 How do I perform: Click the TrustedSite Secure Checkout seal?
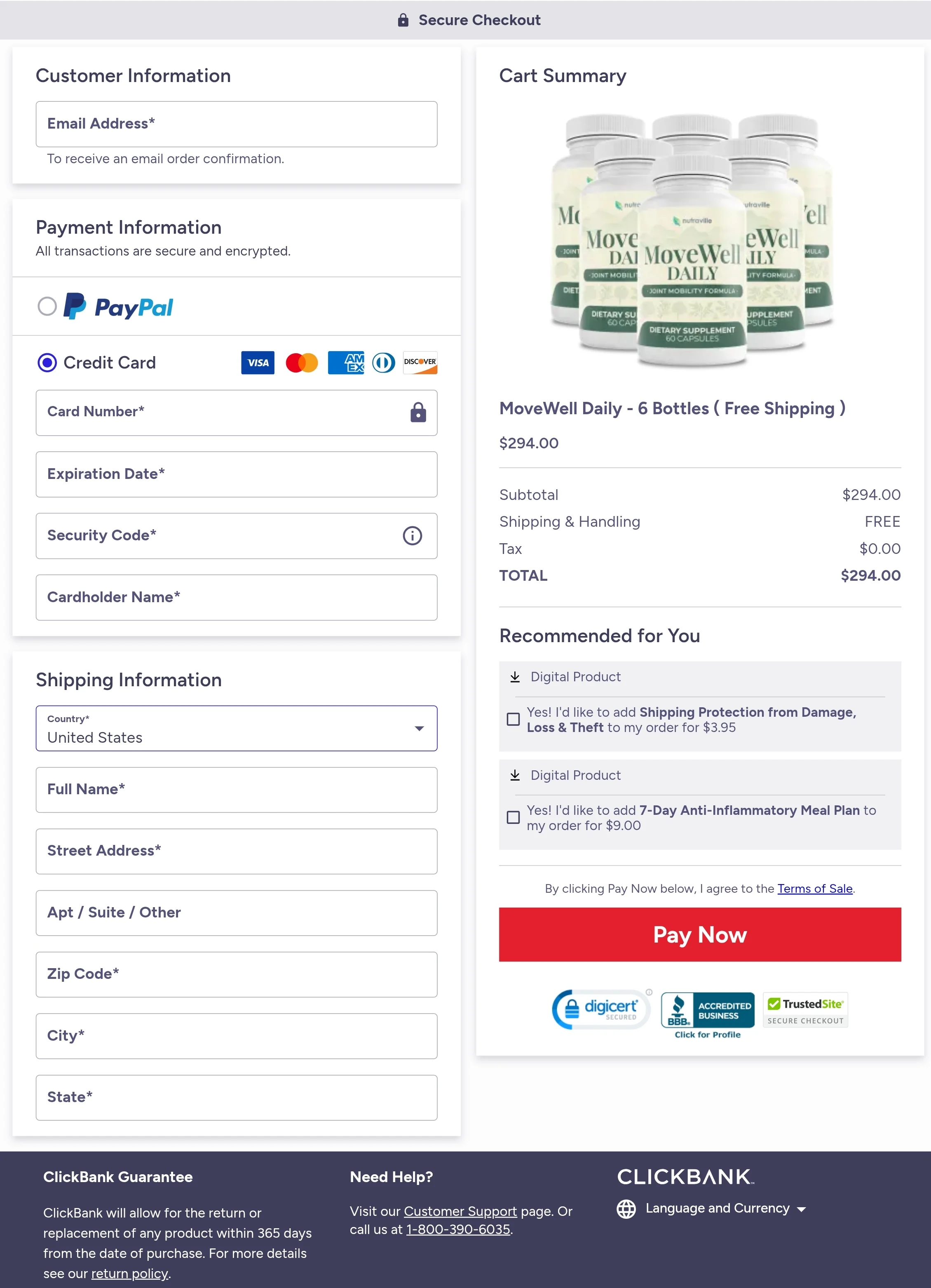pyautogui.click(x=804, y=1010)
